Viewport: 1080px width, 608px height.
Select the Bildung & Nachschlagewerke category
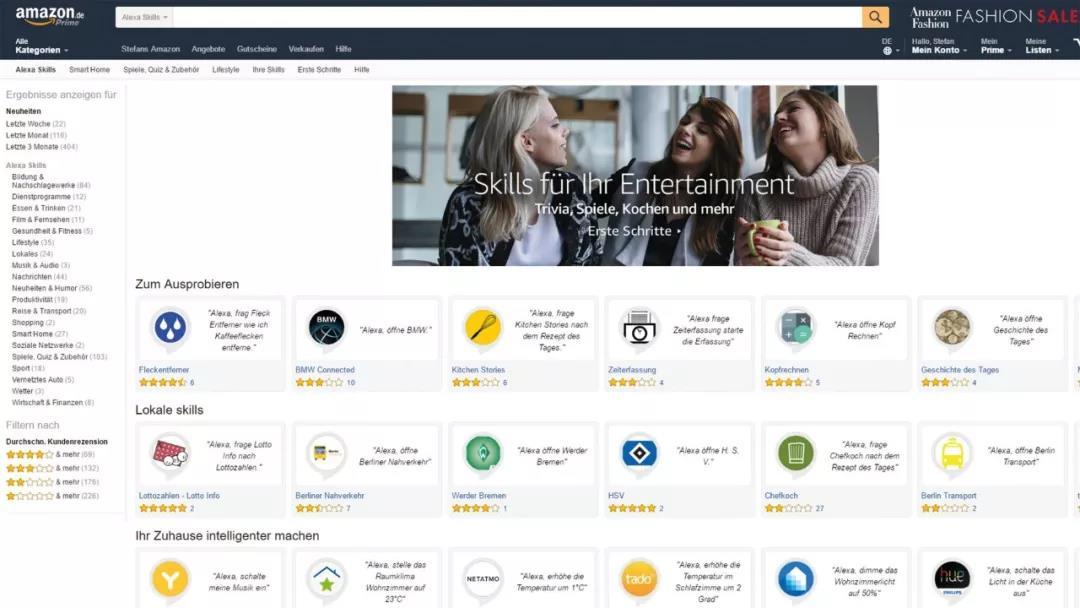(51, 181)
